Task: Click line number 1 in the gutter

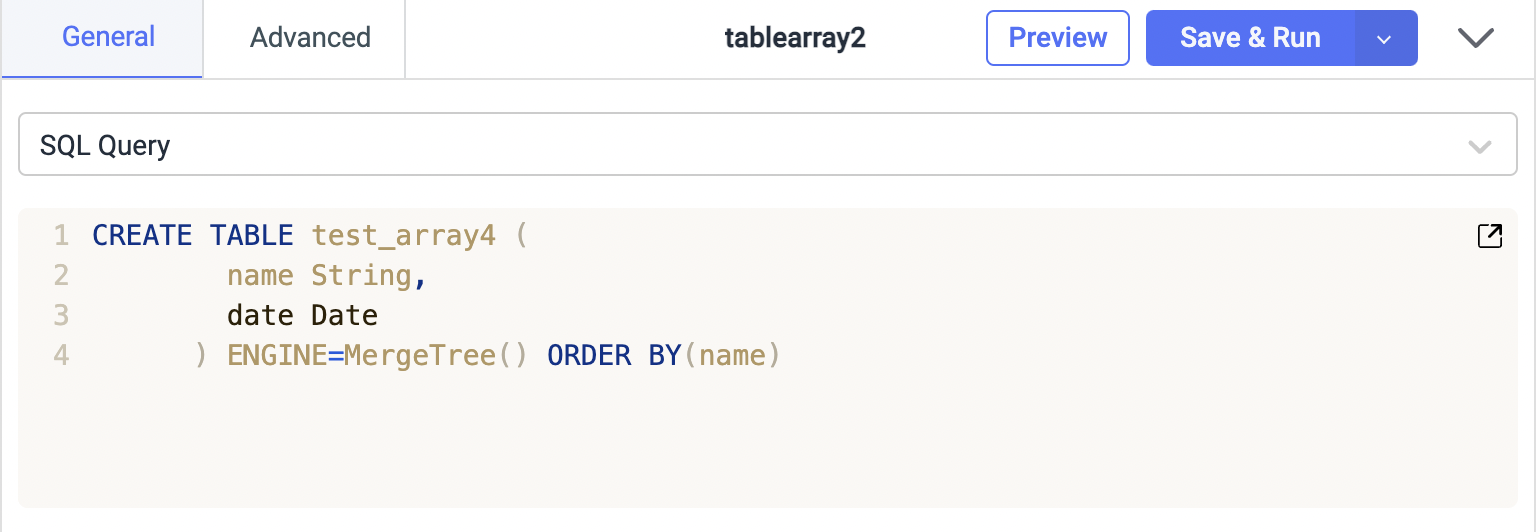Action: pos(61,236)
